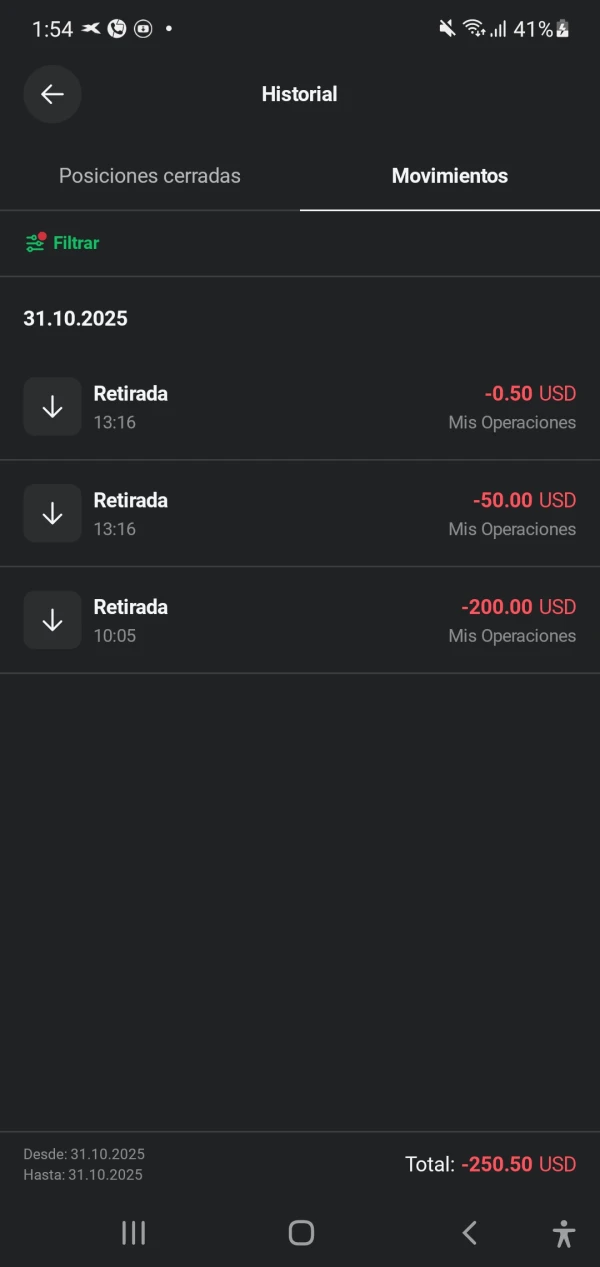Open the Filtrar filter sliders icon
Screen dimensions: 600x1267
pyautogui.click(x=35, y=243)
